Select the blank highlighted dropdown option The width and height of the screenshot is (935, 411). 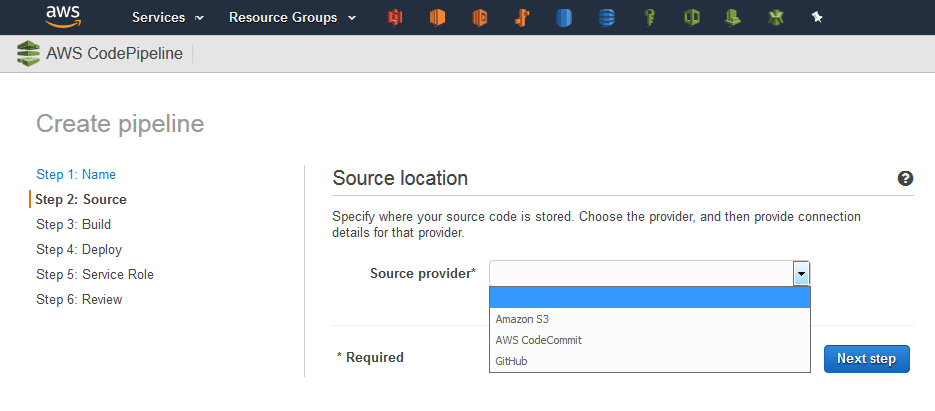coord(649,298)
